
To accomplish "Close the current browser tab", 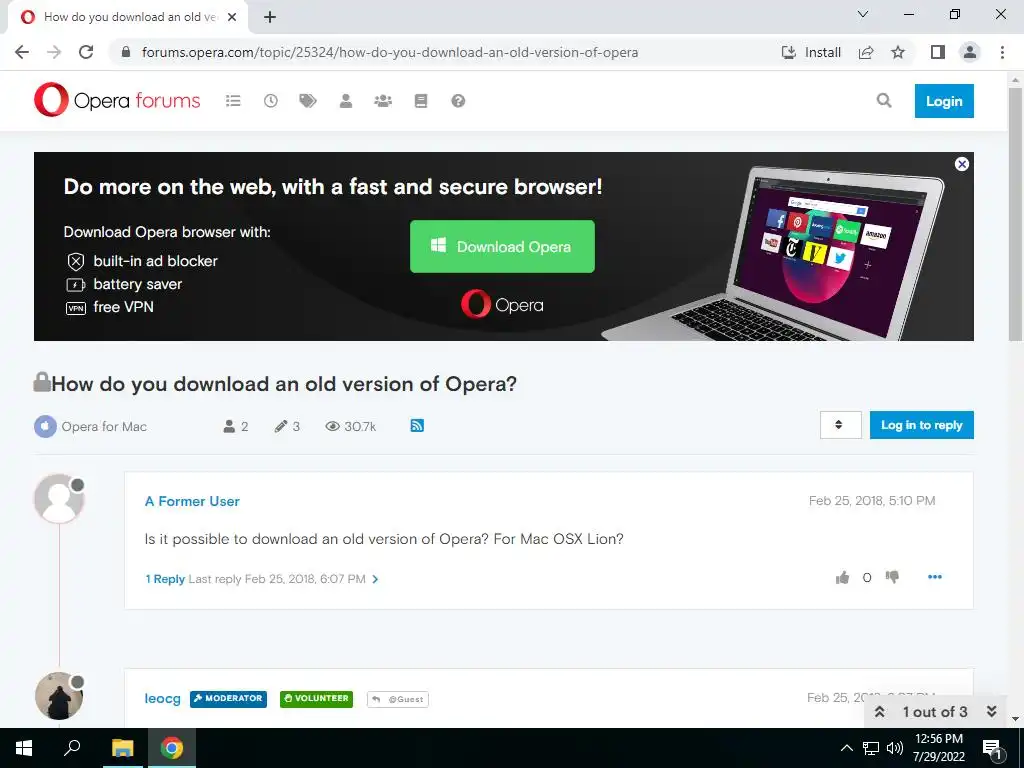I will pos(232,17).
